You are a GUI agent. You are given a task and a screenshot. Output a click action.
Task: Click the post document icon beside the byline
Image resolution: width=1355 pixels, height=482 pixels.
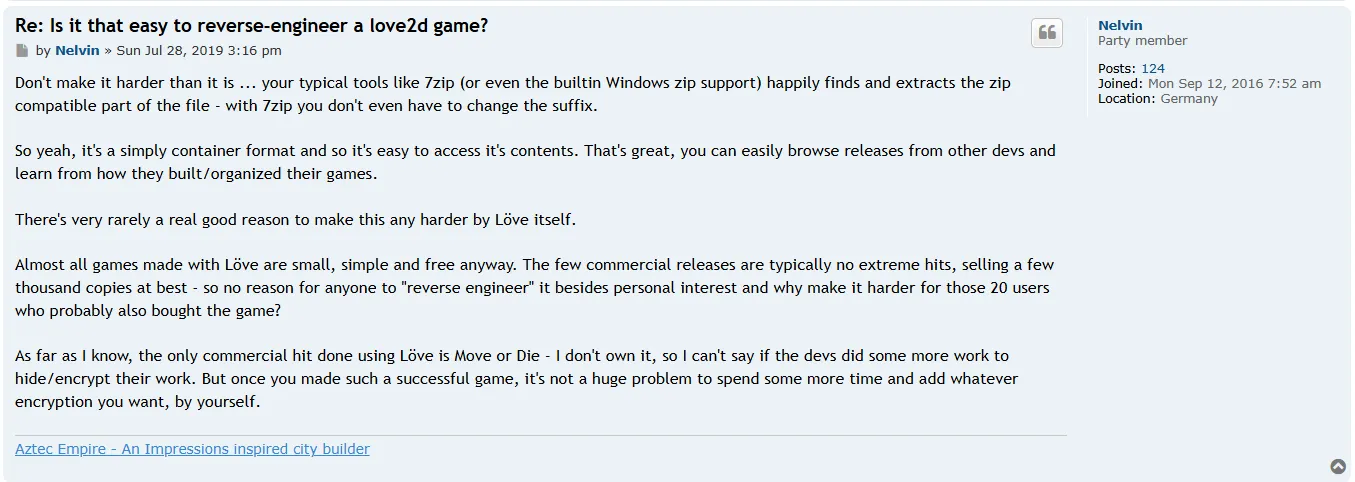coord(22,51)
